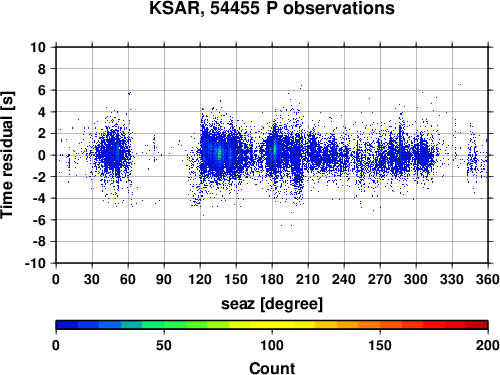The width and height of the screenshot is (500, 375).
Task: Click the colorbar tick label 200
Action: 487,345
